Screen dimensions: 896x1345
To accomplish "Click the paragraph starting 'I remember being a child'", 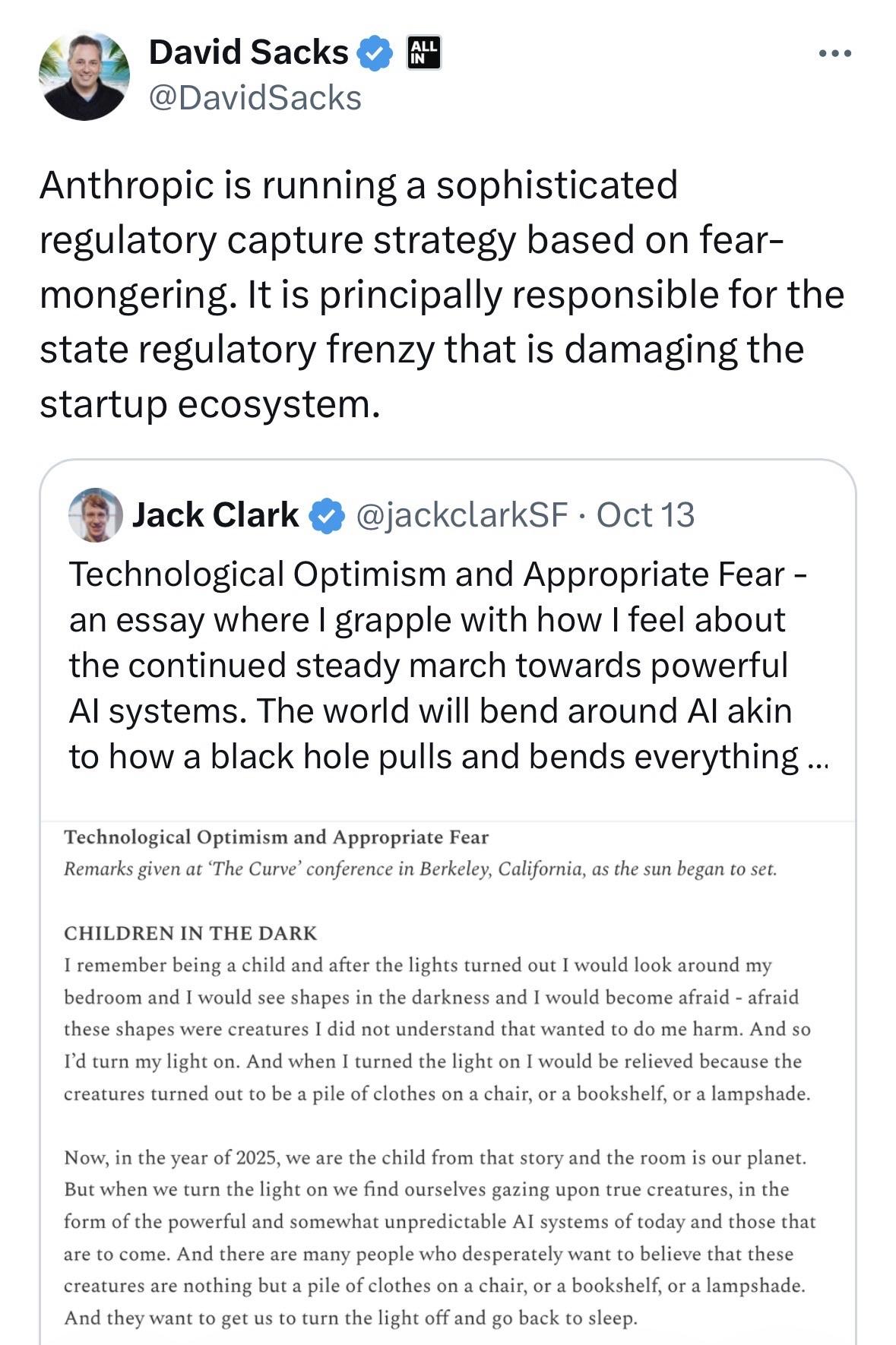I will pyautogui.click(x=437, y=1029).
